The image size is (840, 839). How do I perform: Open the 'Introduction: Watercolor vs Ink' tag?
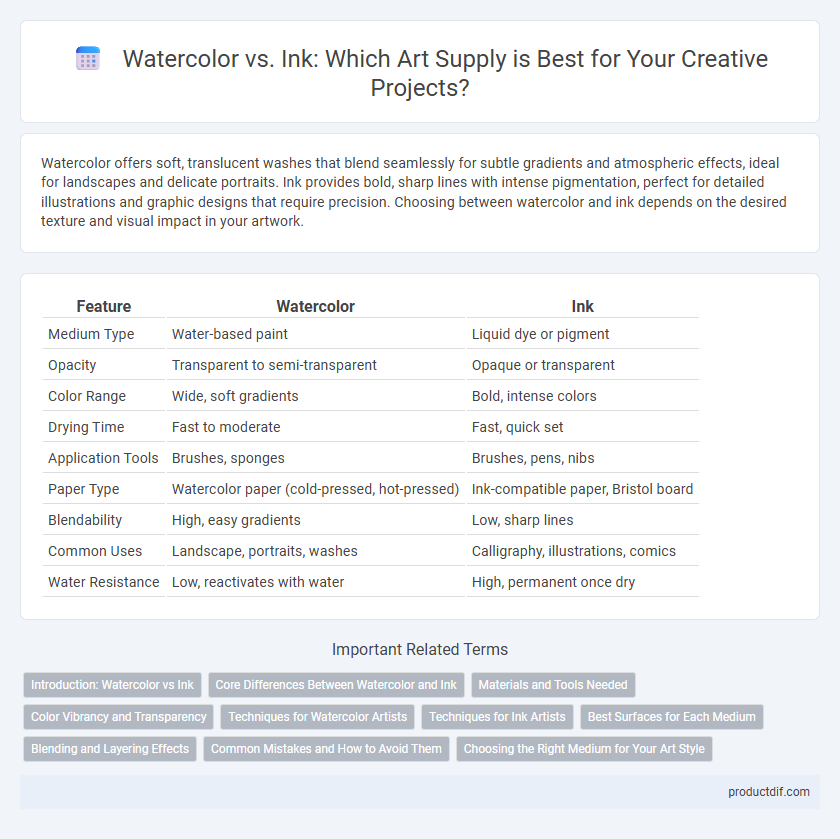click(x=112, y=685)
